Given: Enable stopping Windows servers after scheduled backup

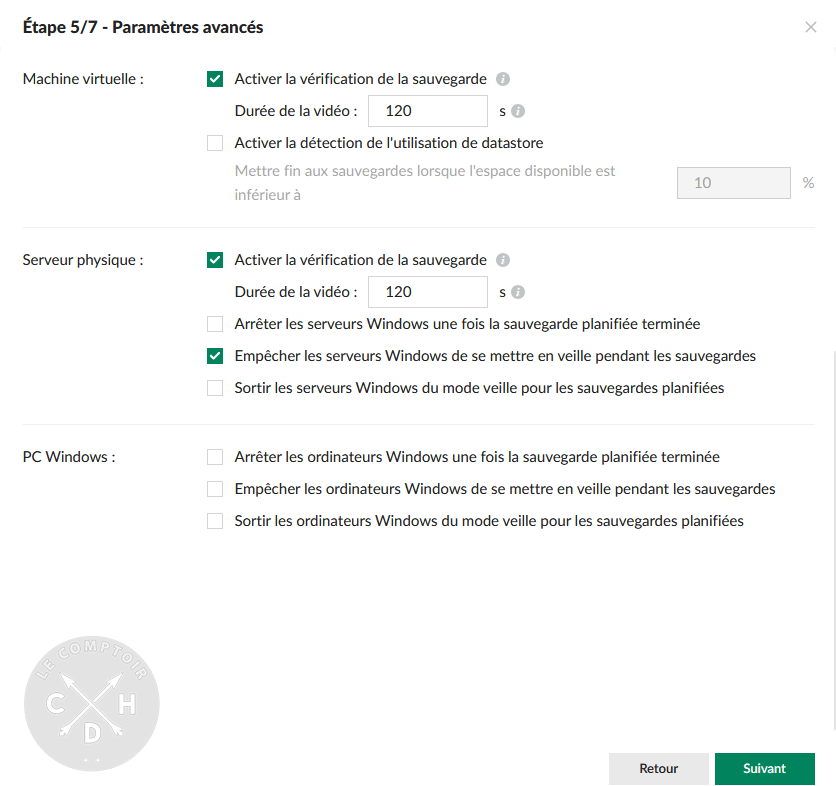Looking at the screenshot, I should pyautogui.click(x=214, y=324).
